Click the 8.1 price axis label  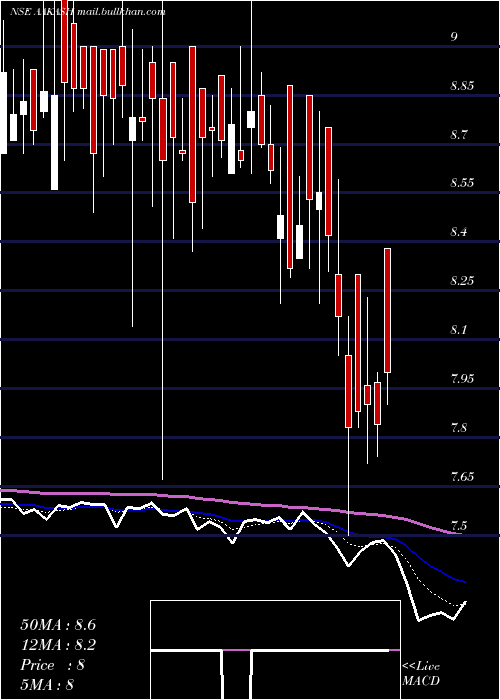pyautogui.click(x=459, y=329)
